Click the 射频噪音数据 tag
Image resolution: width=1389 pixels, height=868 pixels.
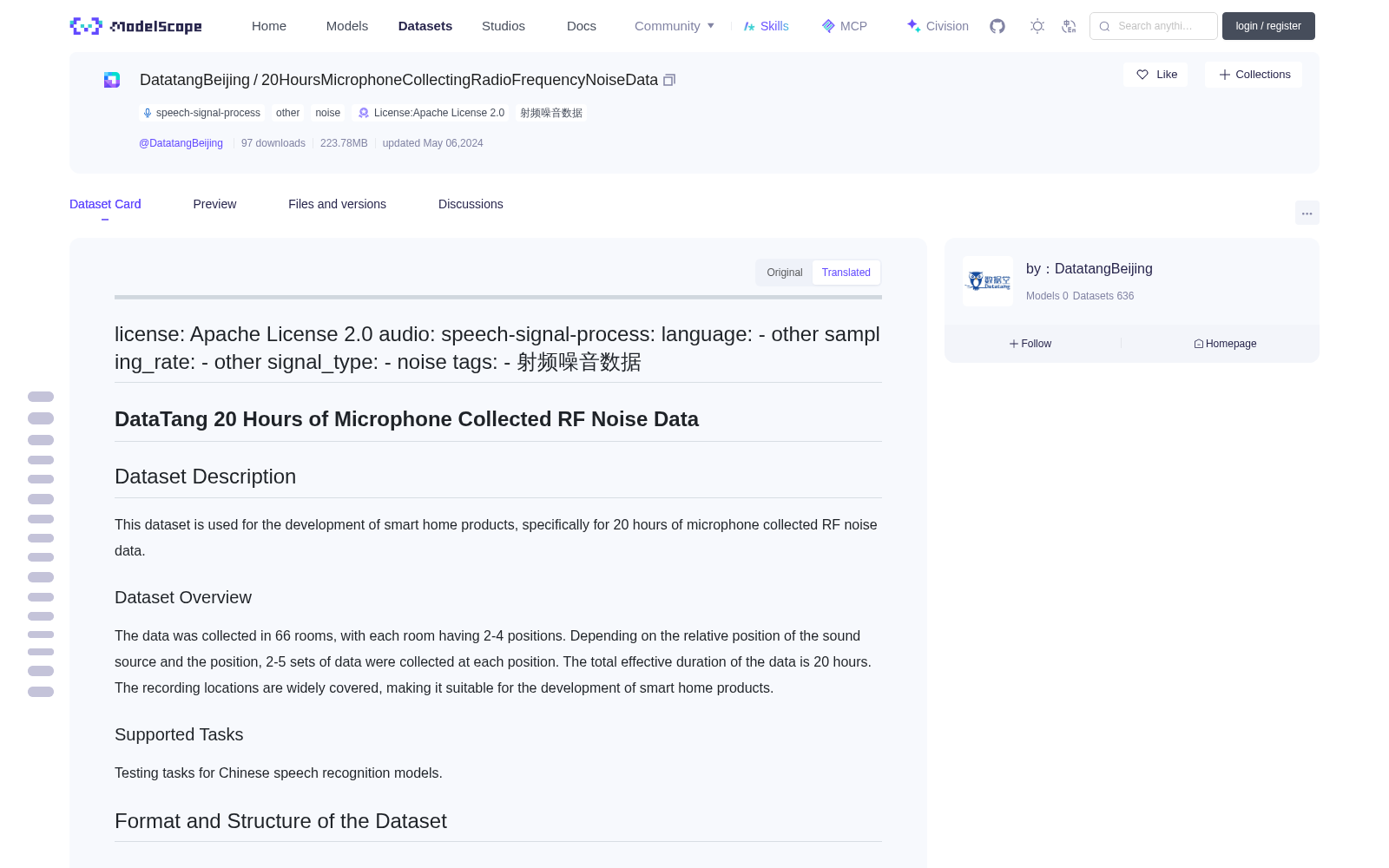[551, 113]
